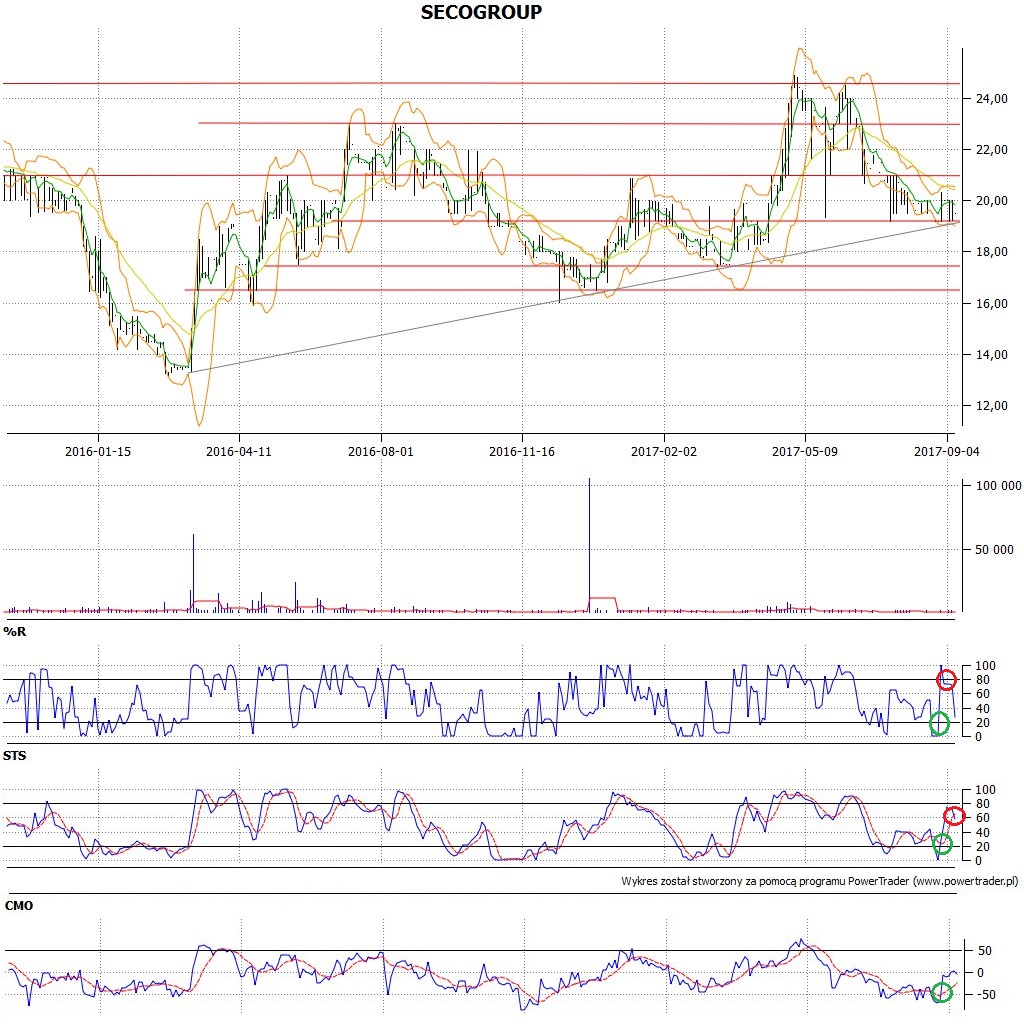This screenshot has height=1024, width=1024.
Task: Click the CMO axis value 50
Action: click(x=984, y=951)
